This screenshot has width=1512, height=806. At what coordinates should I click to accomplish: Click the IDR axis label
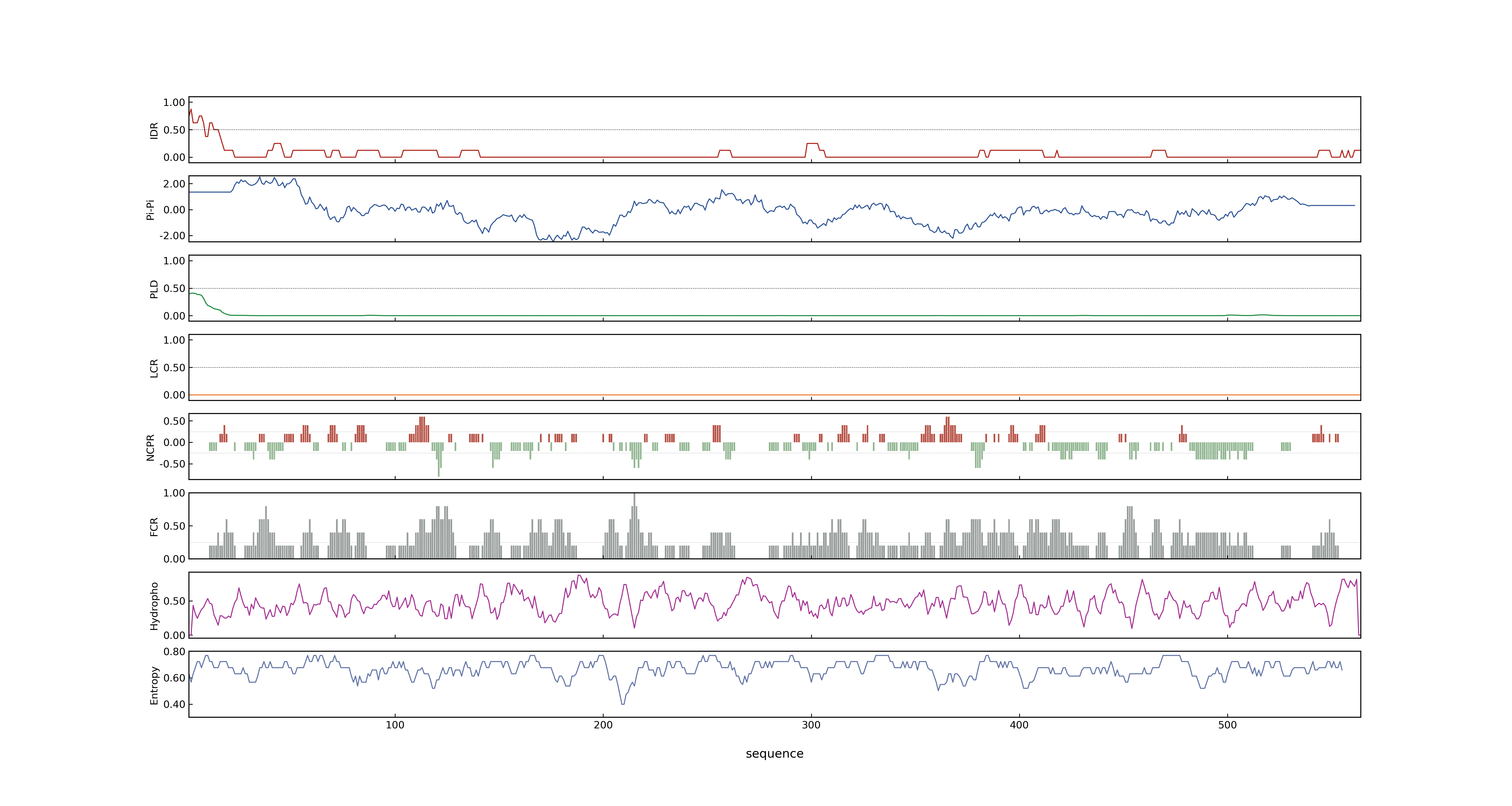tap(154, 130)
